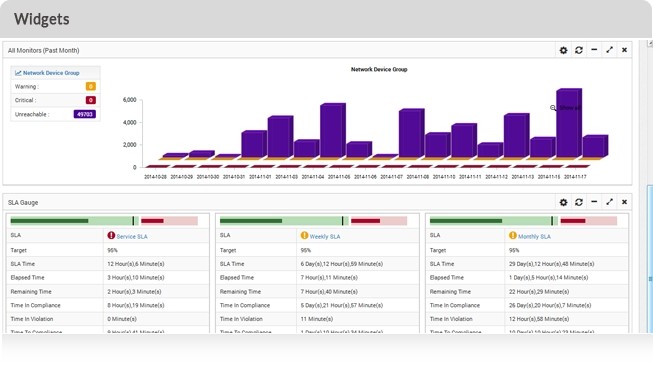Click the Warning count badge
The image size is (653, 369).
90,86
